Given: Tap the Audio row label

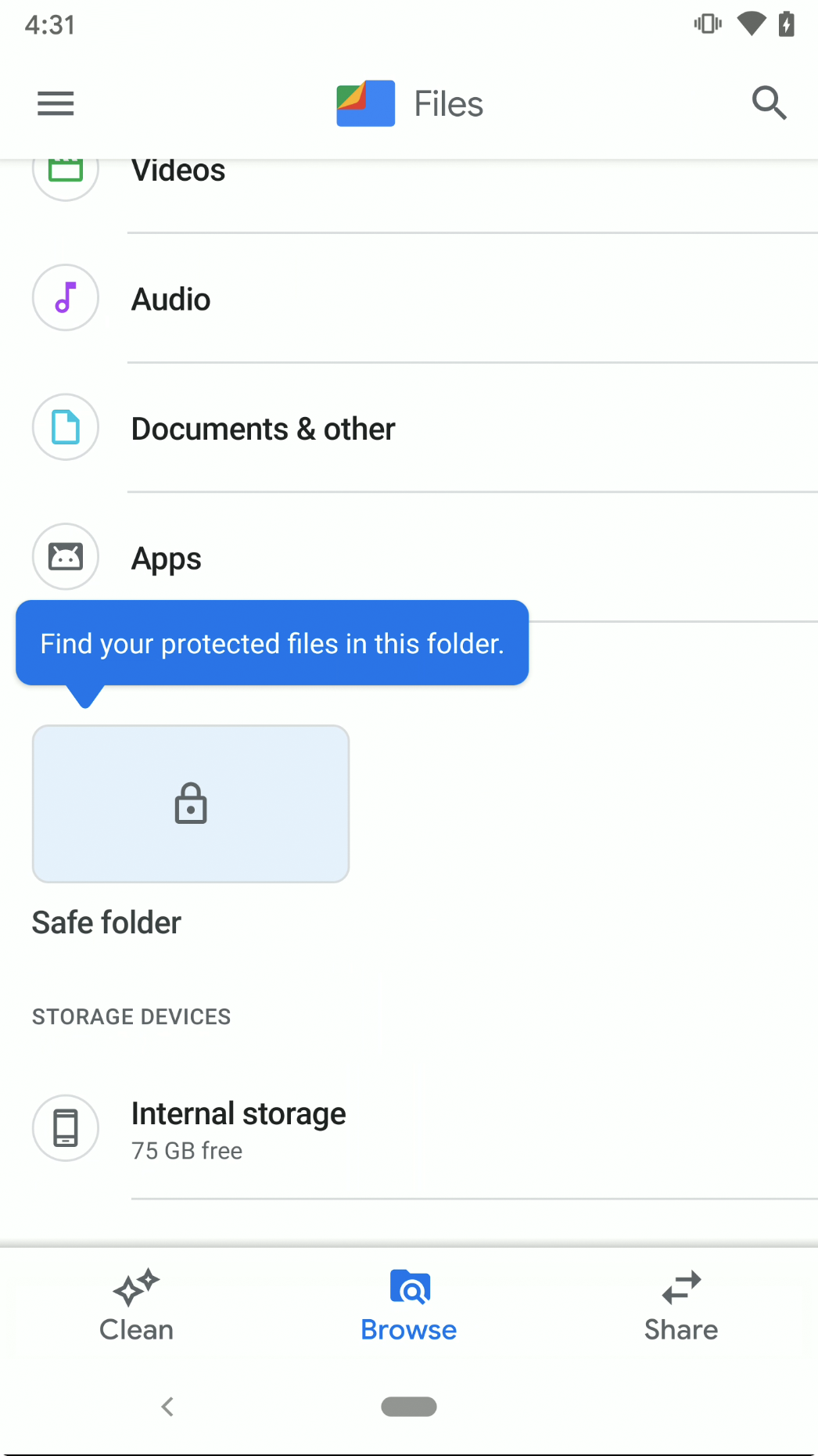Looking at the screenshot, I should click(170, 298).
